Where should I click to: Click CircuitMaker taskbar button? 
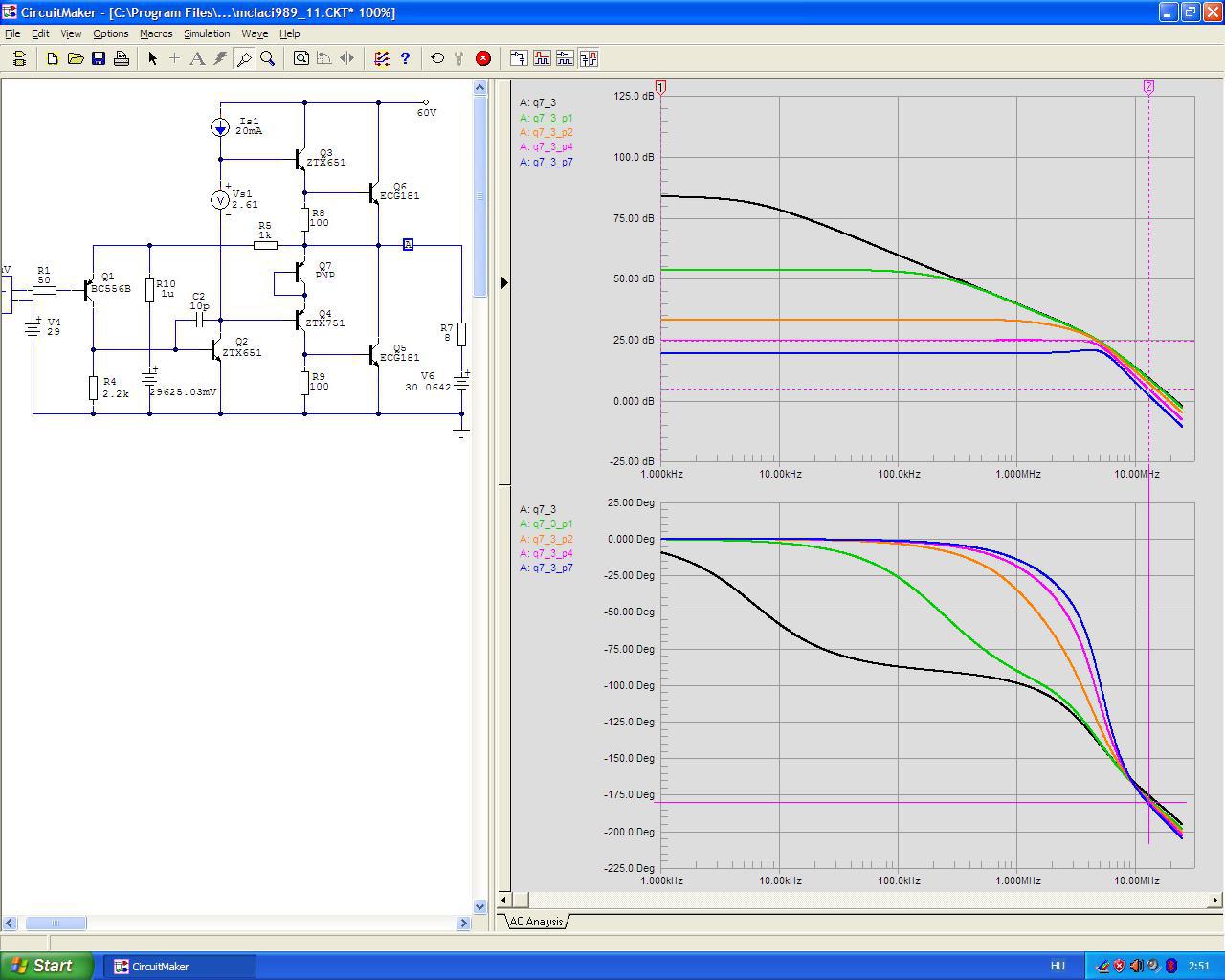pyautogui.click(x=182, y=966)
